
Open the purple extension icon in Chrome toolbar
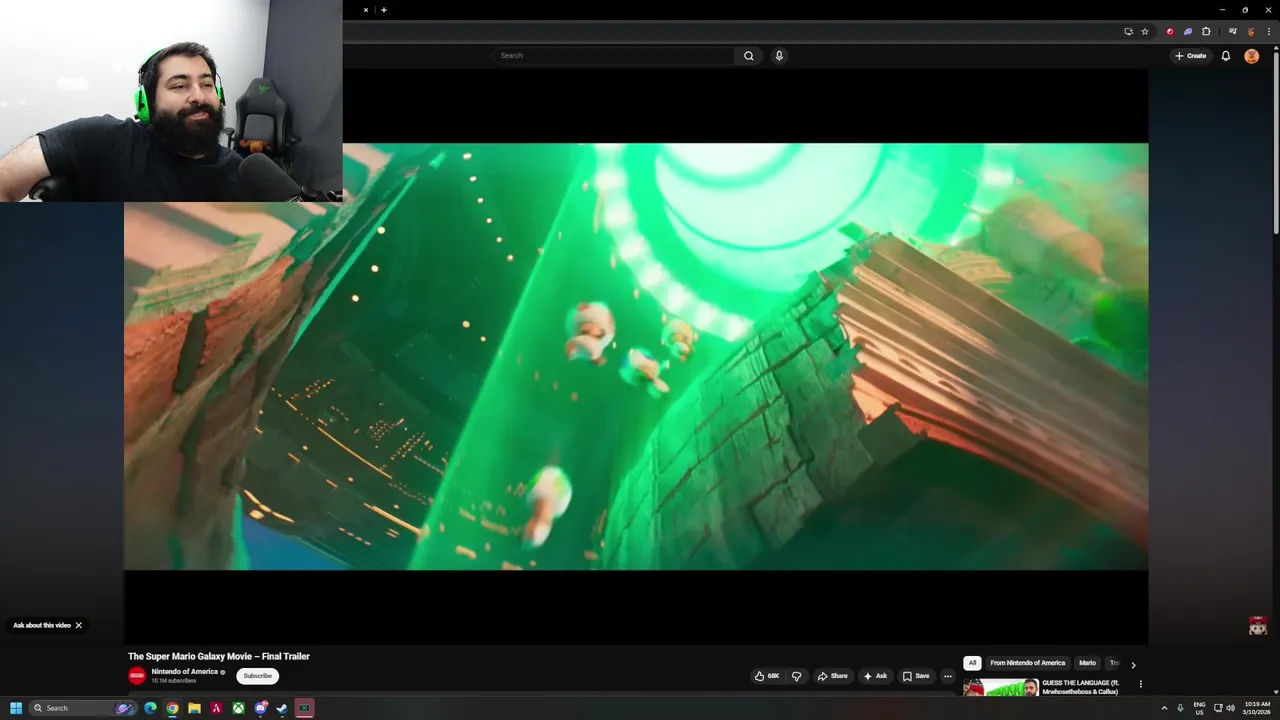[1188, 31]
